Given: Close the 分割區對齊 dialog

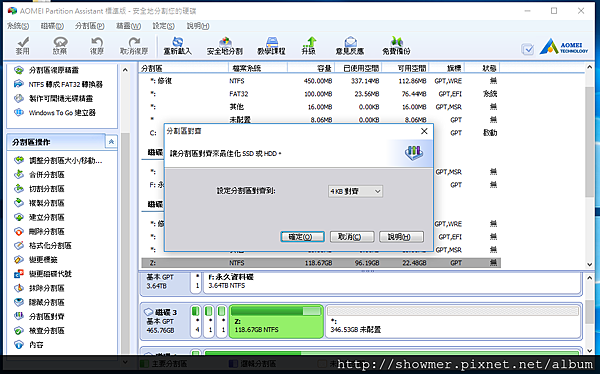Looking at the screenshot, I should 424,131.
